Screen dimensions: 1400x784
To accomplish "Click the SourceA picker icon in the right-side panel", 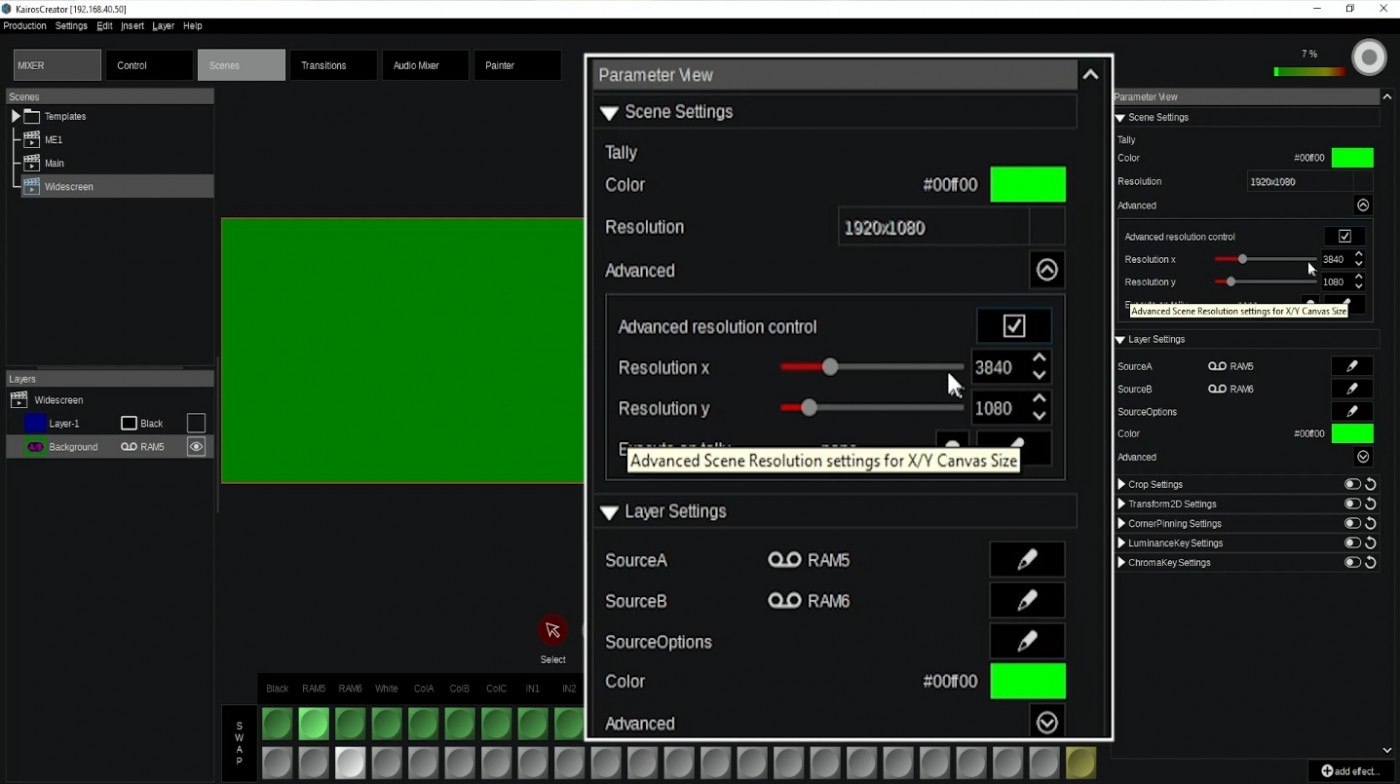I will 1352,366.
